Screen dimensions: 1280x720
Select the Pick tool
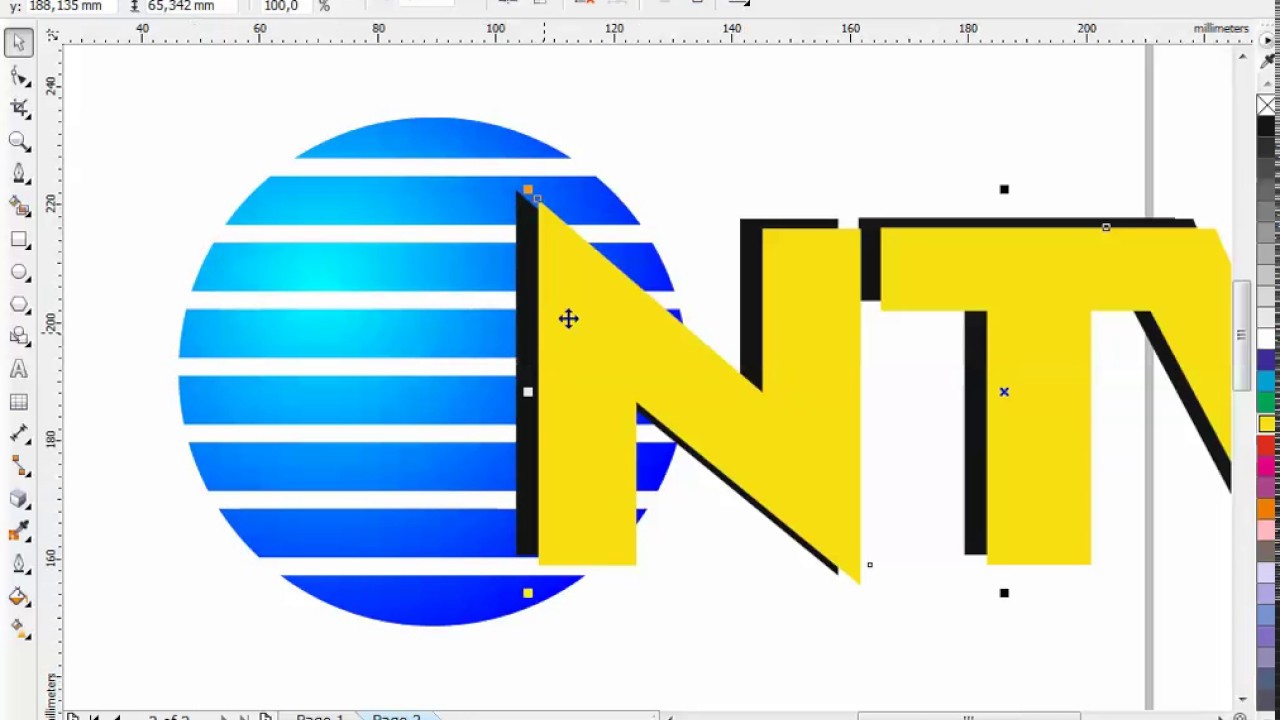click(x=18, y=42)
